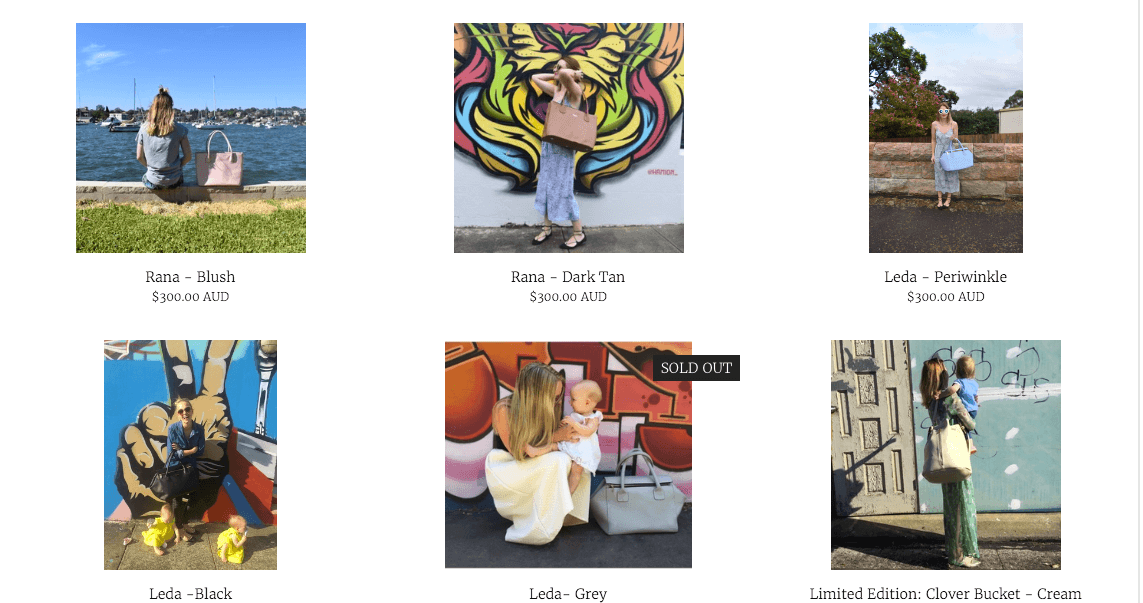
Task: Click the SOLD OUT badge on Leda Grey
Action: click(x=696, y=368)
